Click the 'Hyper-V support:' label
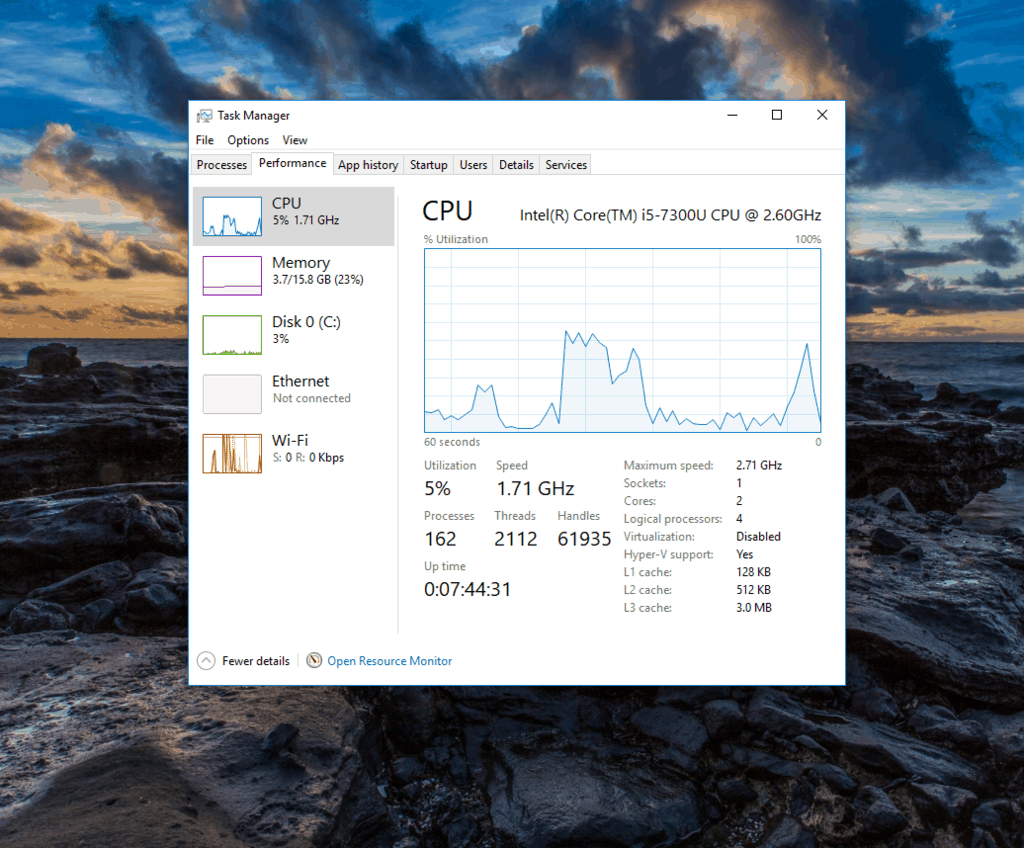1024x848 pixels. pyautogui.click(x=668, y=555)
